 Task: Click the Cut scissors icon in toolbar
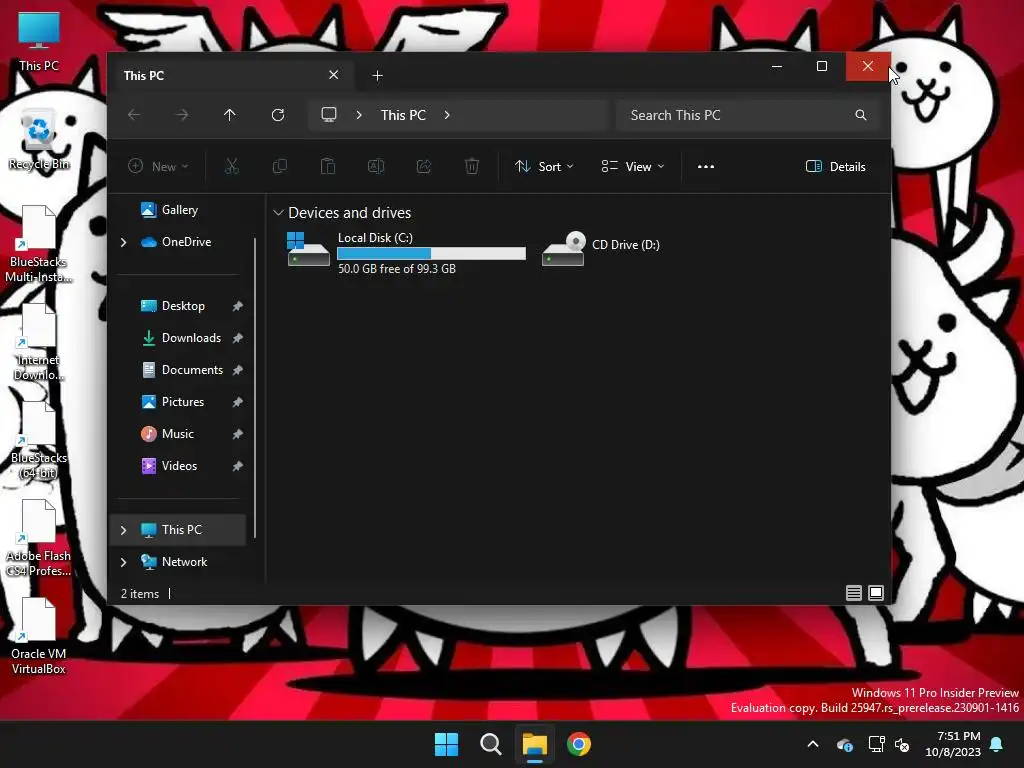point(232,167)
